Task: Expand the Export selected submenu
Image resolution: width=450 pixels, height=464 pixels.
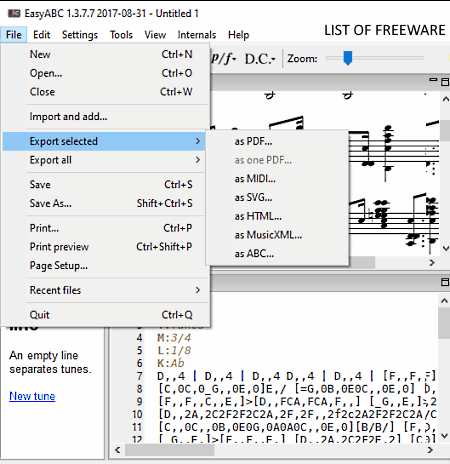Action: 106,141
